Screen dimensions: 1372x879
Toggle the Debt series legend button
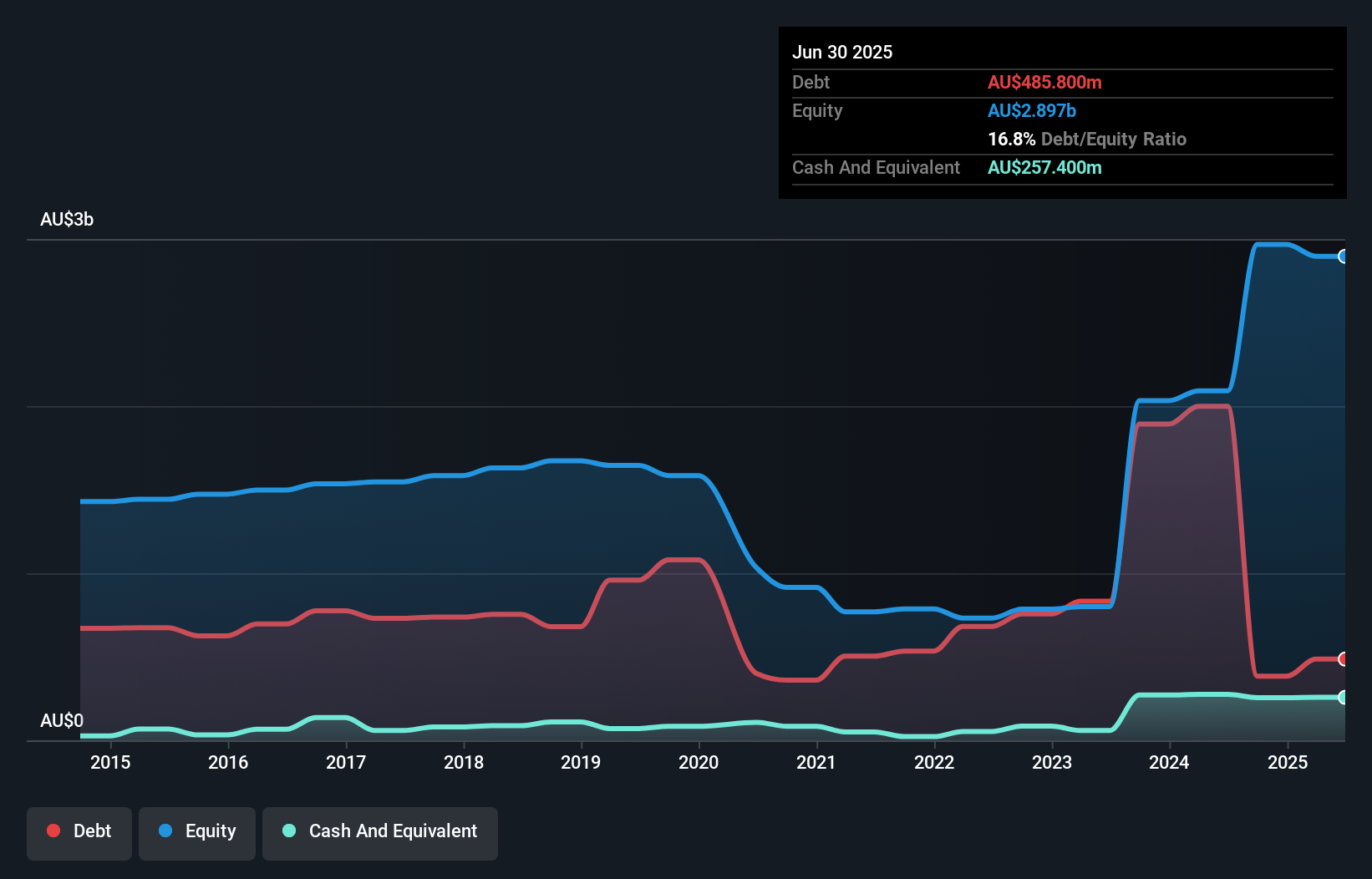click(79, 833)
